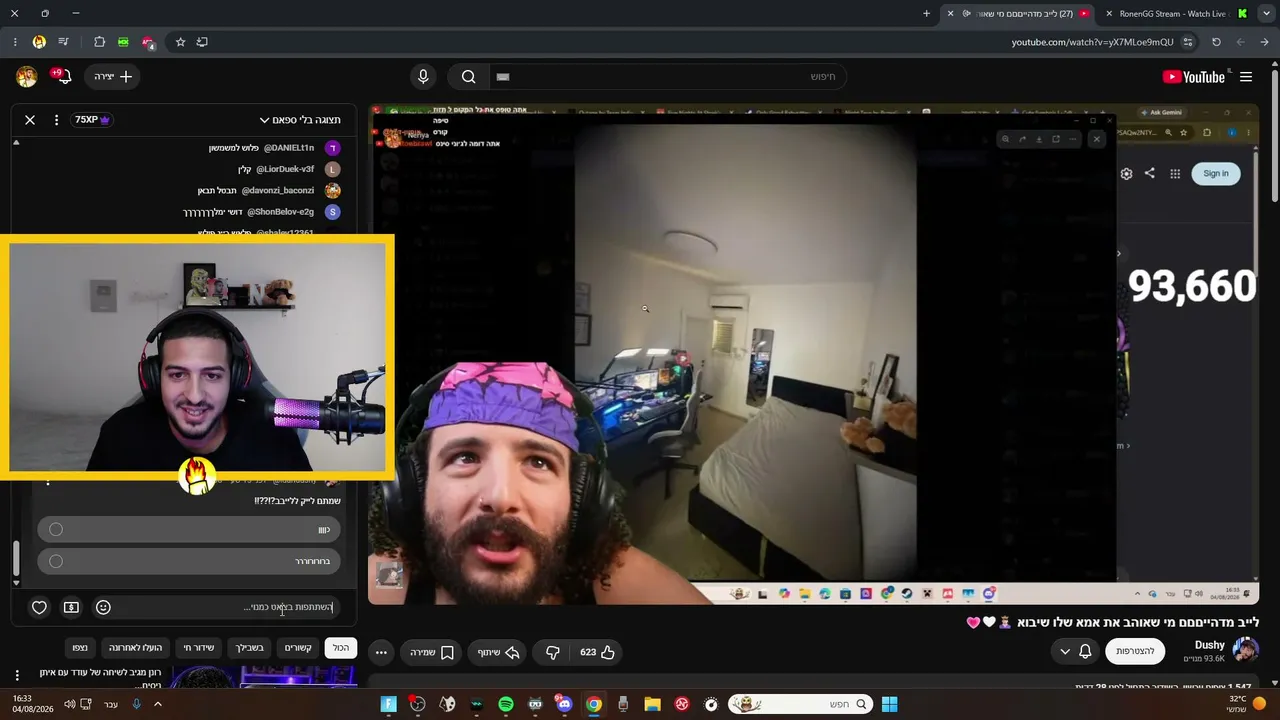Open the media control icon in browser toolbar
This screenshot has width=1280, height=720.
click(x=63, y=42)
